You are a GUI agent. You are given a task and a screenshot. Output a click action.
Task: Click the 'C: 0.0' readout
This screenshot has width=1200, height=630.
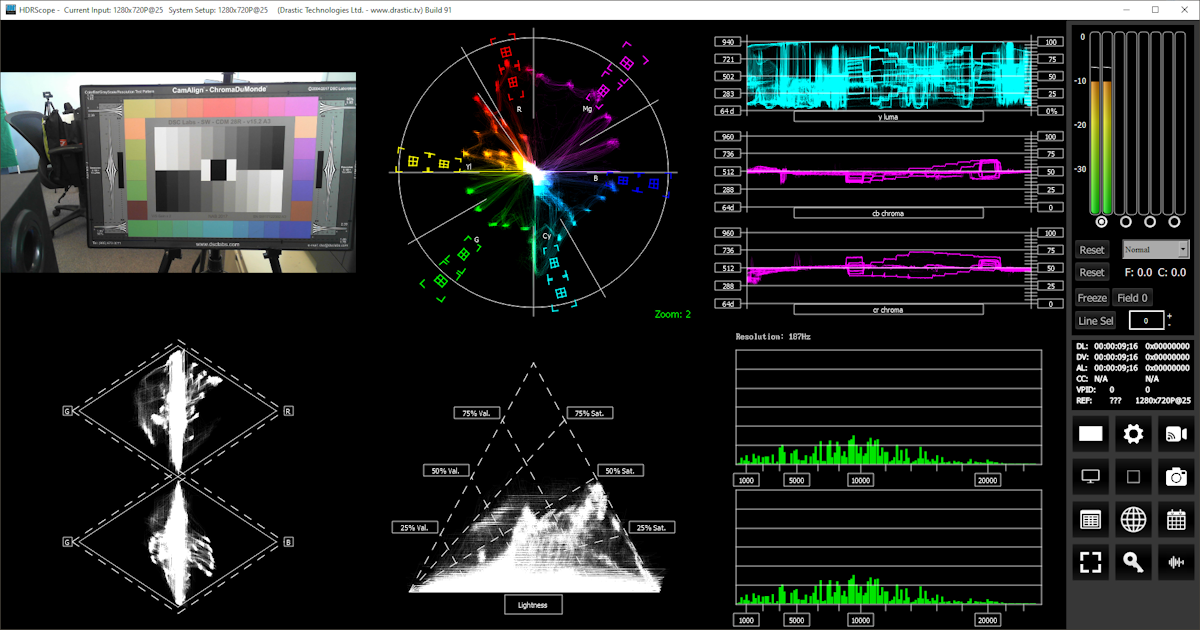coord(1172,272)
